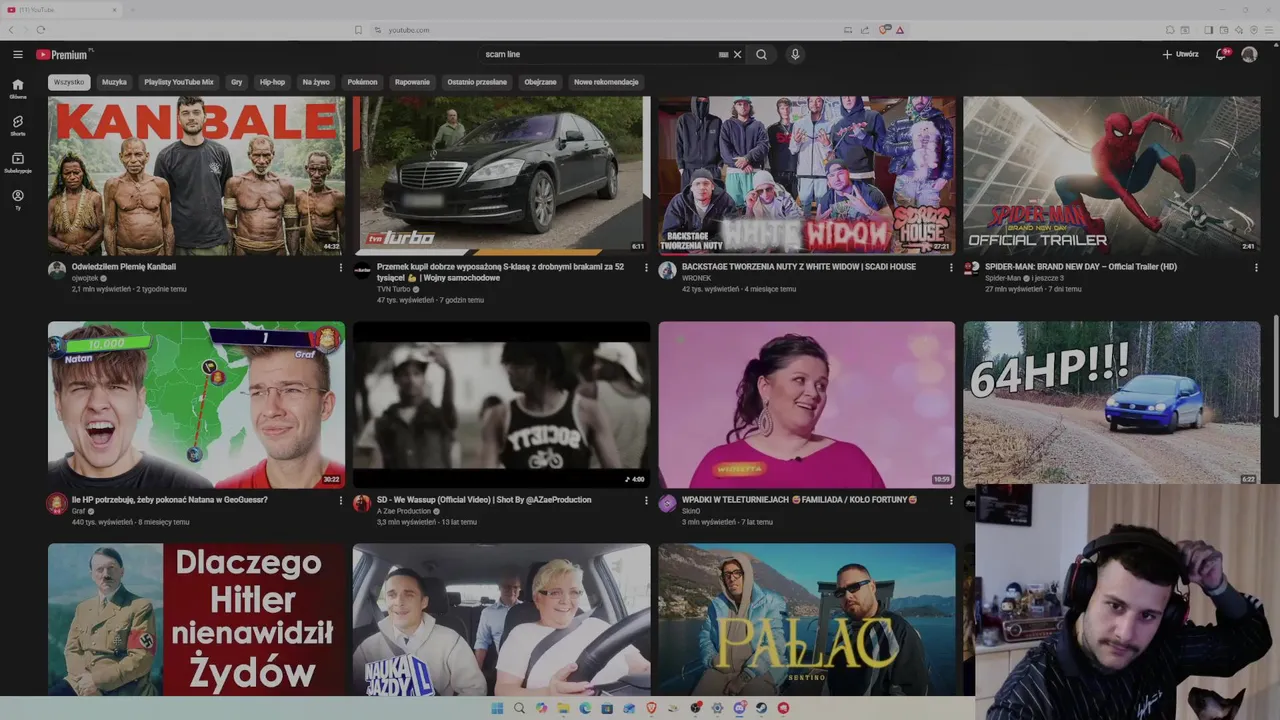
Task: Open options for Spider-Man trailer video
Action: (1256, 268)
